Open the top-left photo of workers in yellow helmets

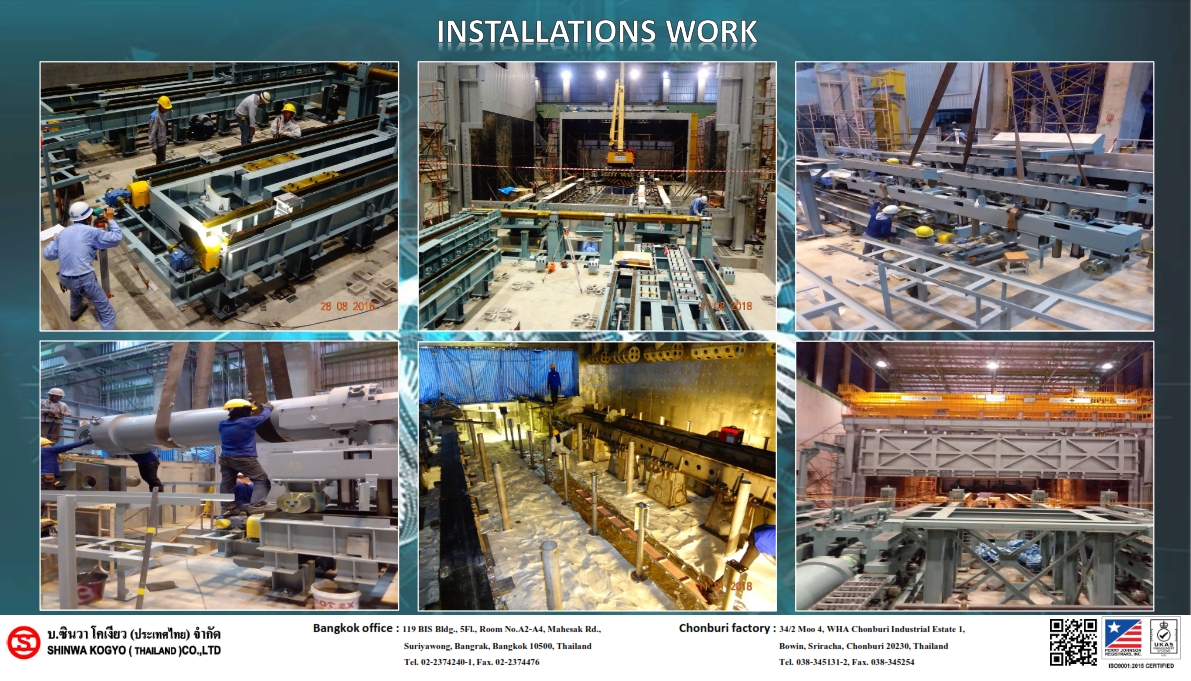[x=219, y=196]
